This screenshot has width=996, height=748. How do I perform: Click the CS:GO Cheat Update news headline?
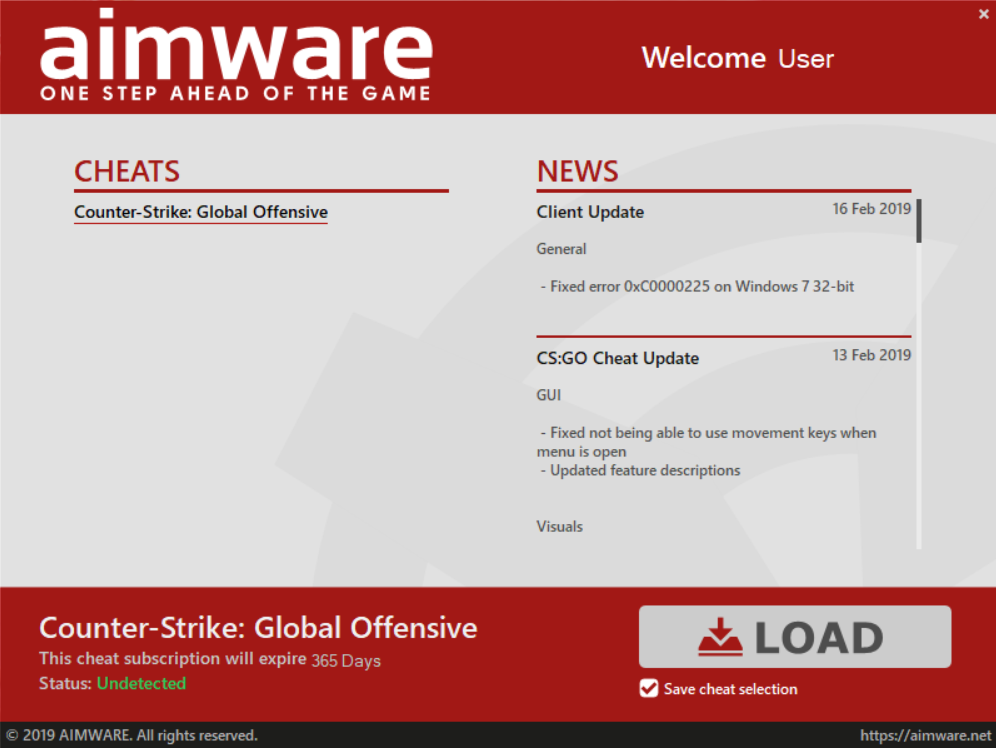(x=617, y=358)
